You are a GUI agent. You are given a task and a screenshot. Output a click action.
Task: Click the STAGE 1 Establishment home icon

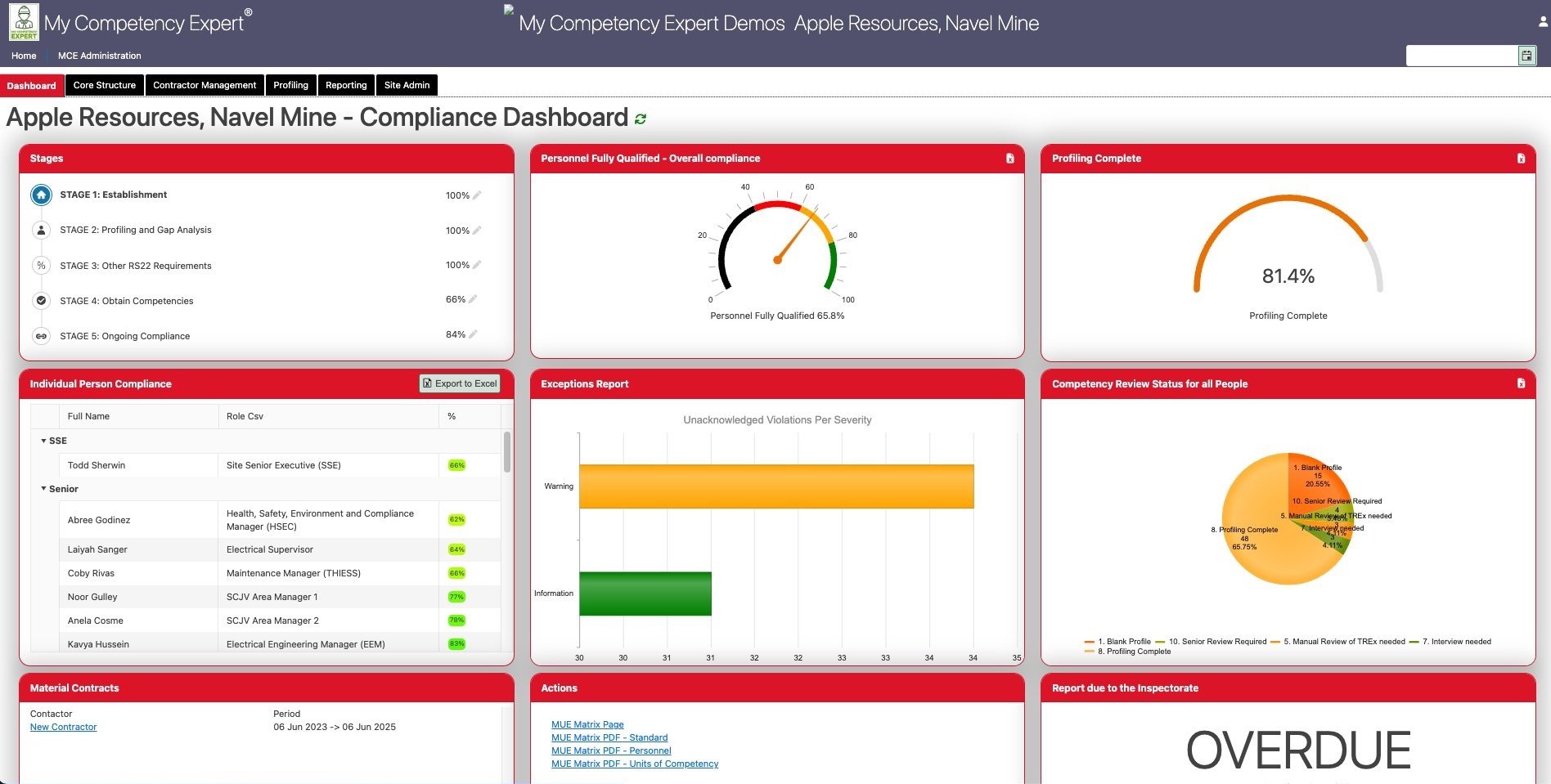click(41, 195)
